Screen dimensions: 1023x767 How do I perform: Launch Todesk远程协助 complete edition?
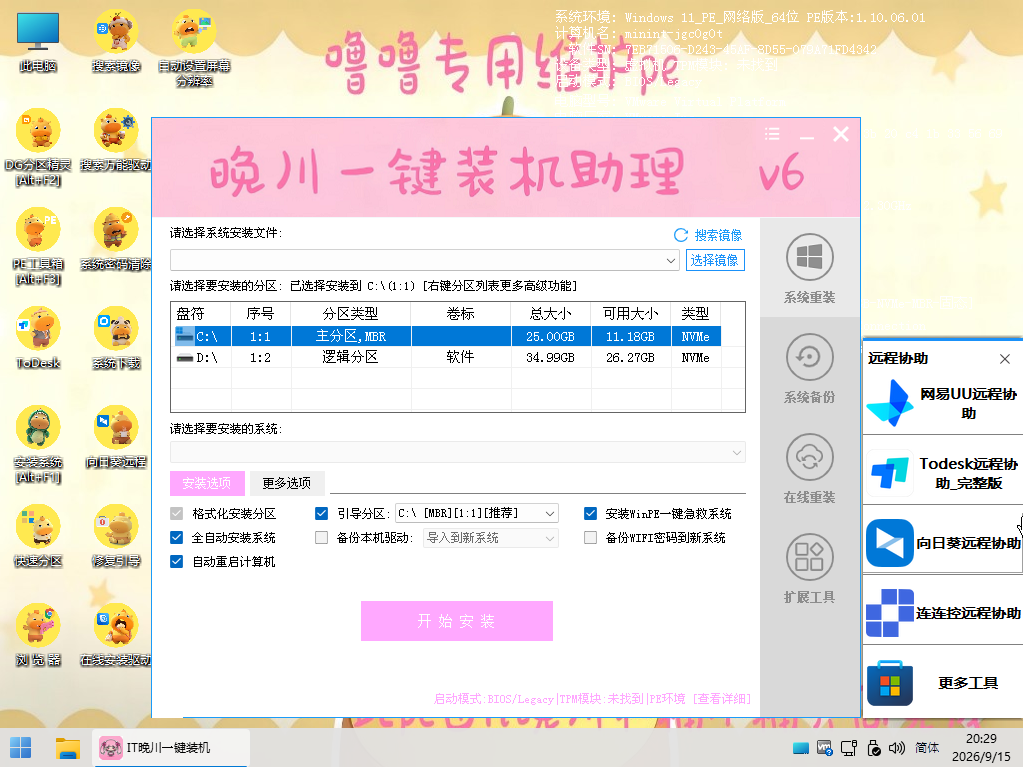pos(943,474)
